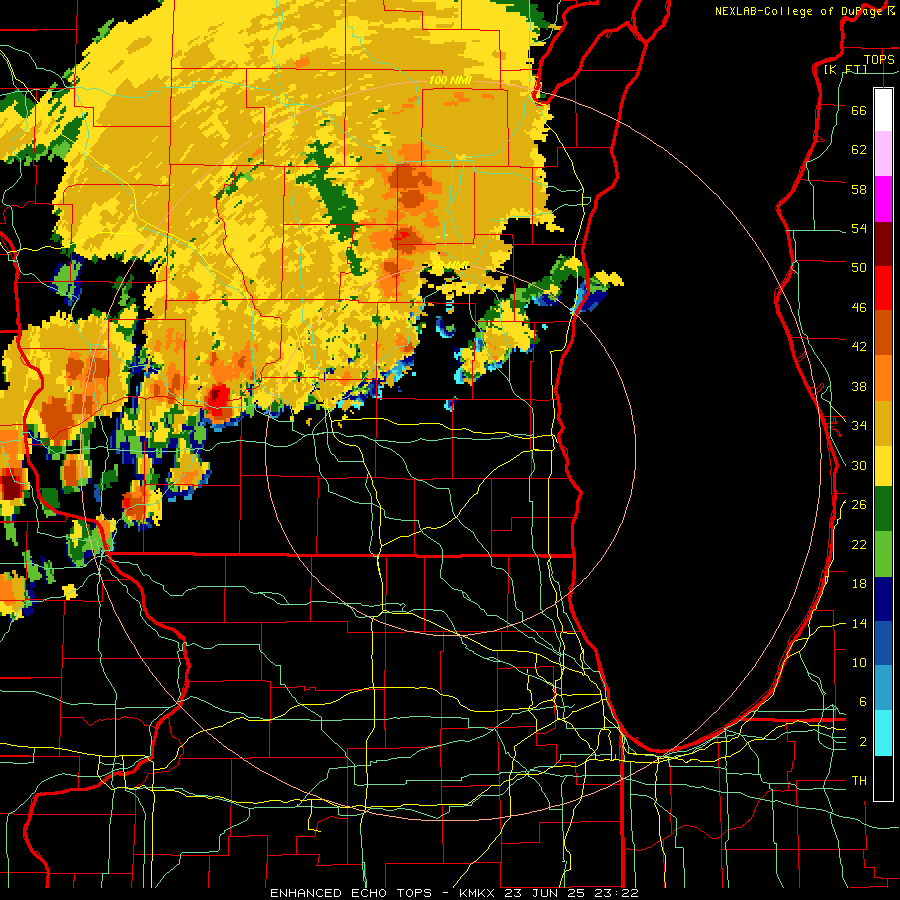This screenshot has width=900, height=900.
Task: Click the dark green legend swatch
Action: (883, 509)
